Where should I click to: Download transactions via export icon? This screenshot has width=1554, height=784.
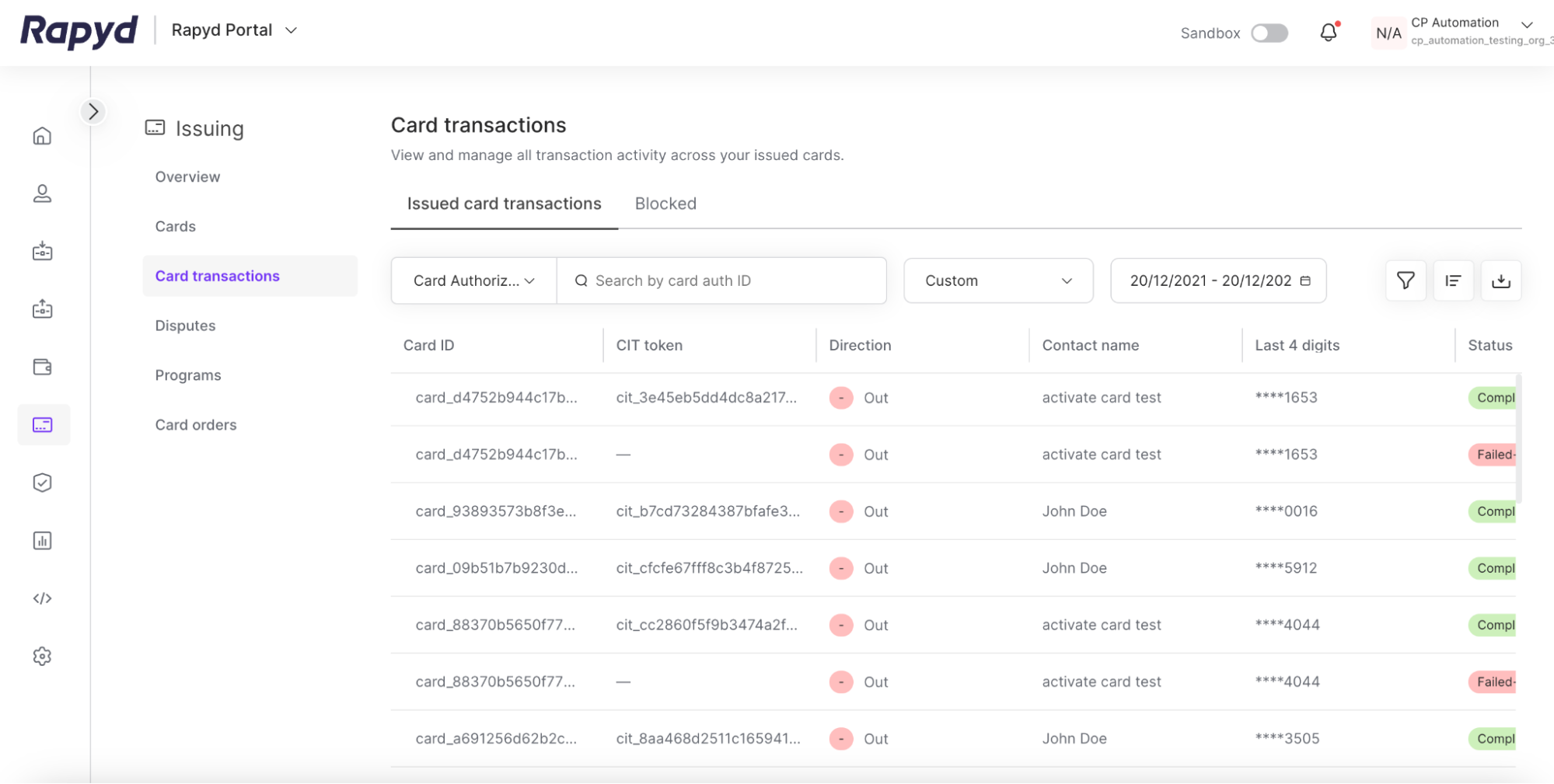coord(1501,280)
